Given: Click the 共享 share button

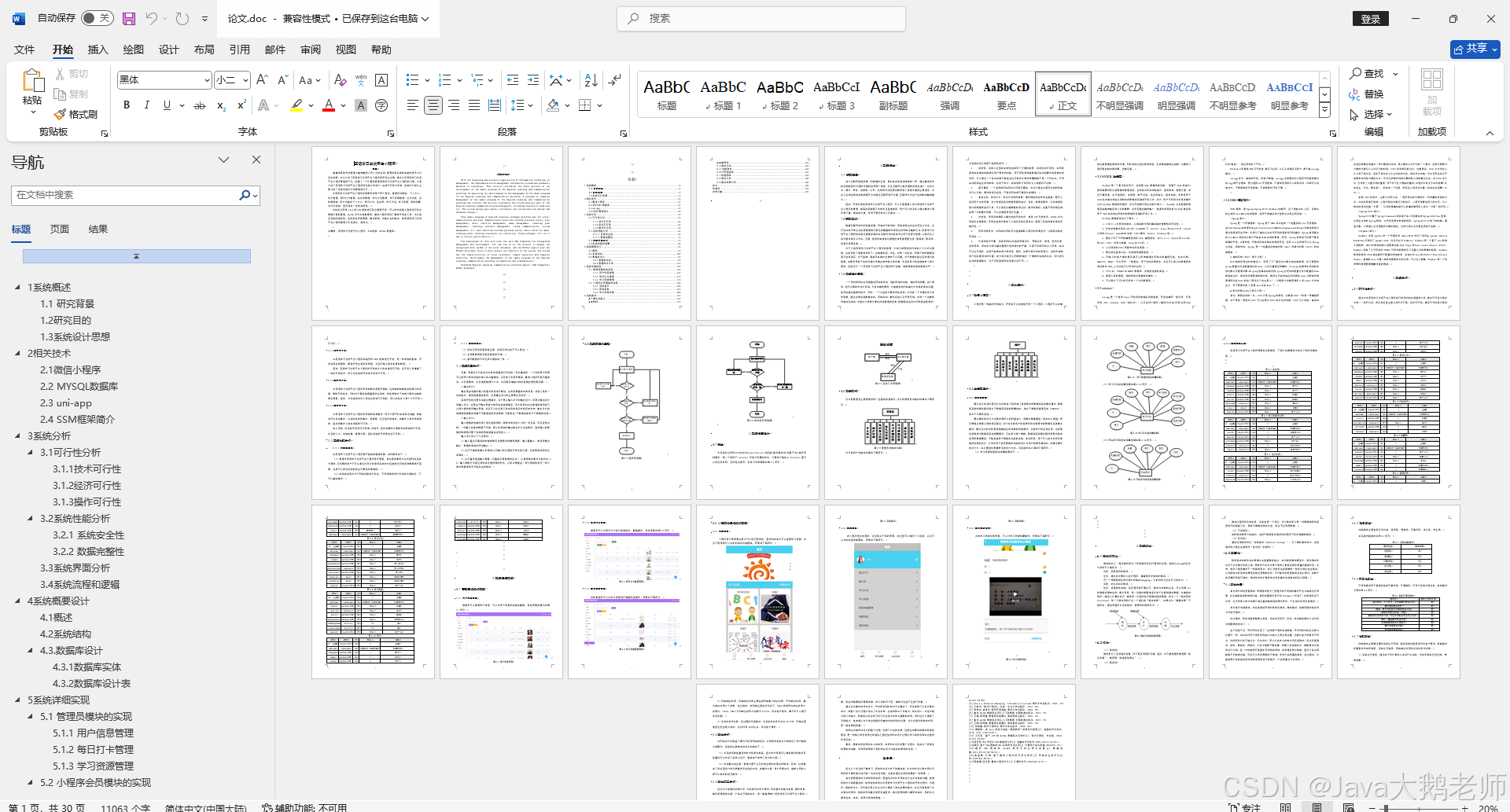Looking at the screenshot, I should tap(1475, 49).
